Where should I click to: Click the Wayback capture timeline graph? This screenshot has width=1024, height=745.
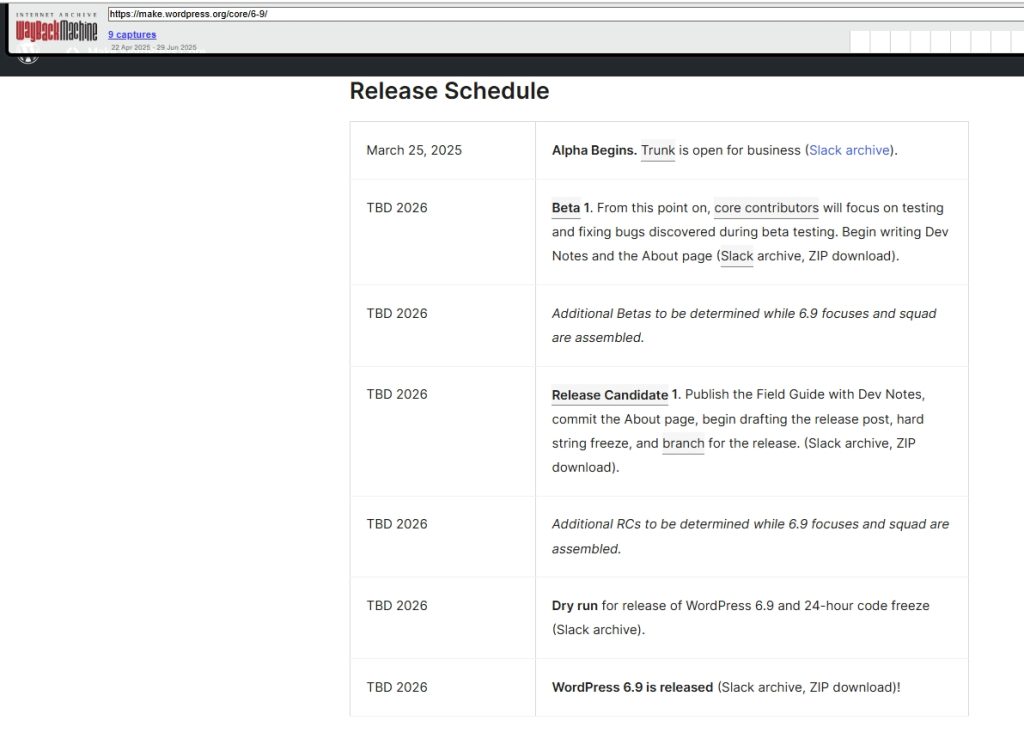click(x=936, y=40)
